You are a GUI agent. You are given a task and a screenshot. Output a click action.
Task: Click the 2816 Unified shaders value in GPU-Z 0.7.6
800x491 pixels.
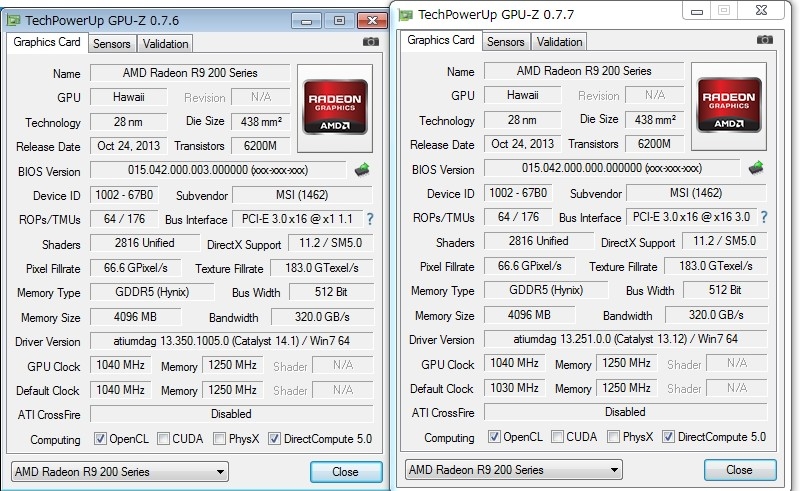[145, 243]
